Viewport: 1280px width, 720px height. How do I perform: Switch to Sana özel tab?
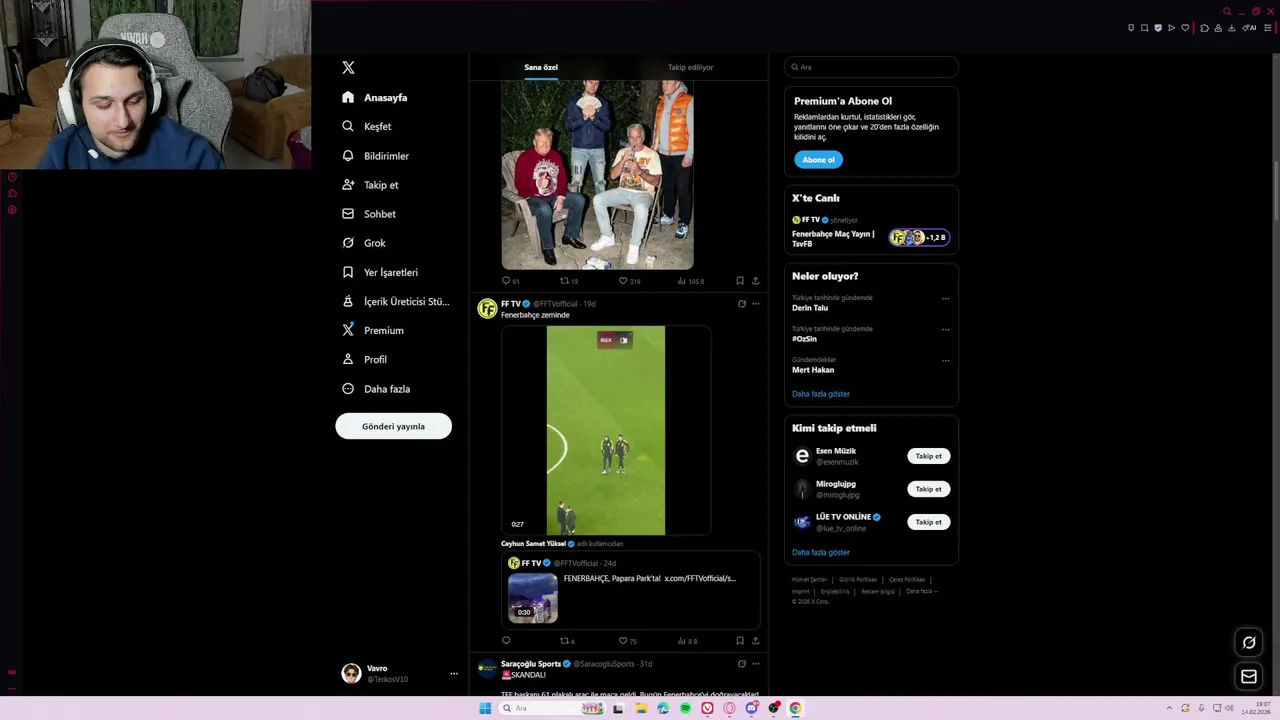pyautogui.click(x=541, y=67)
